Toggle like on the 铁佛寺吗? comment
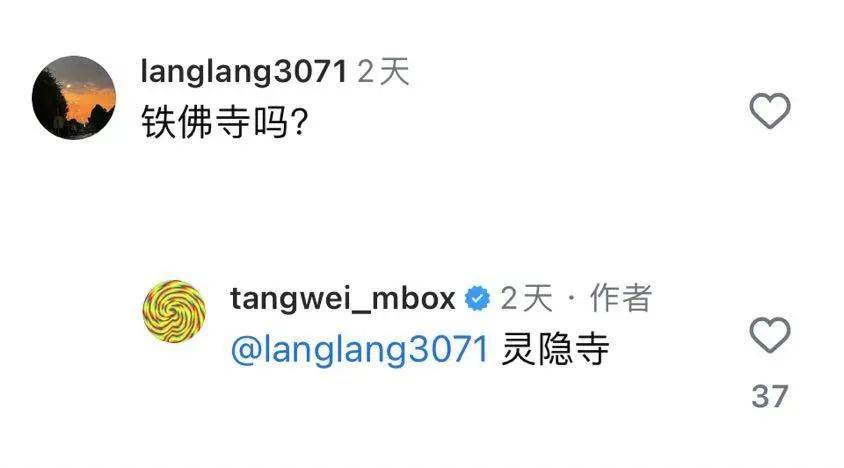 point(770,111)
